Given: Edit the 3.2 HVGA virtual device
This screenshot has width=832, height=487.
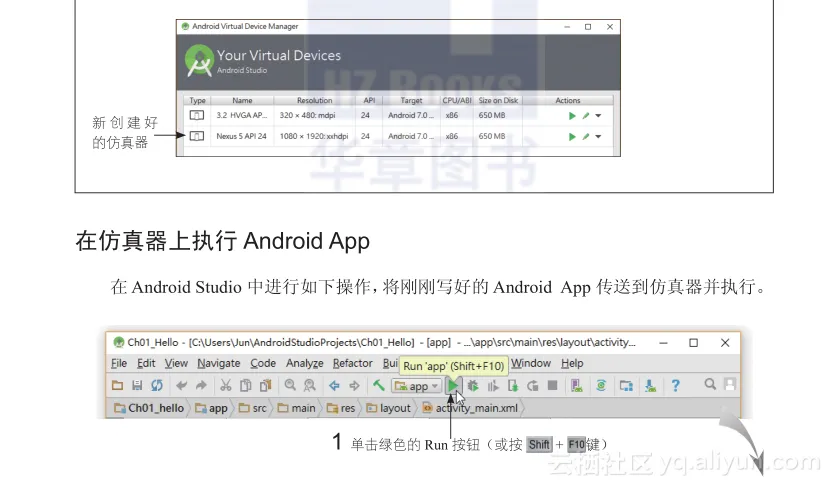Looking at the screenshot, I should click(585, 116).
